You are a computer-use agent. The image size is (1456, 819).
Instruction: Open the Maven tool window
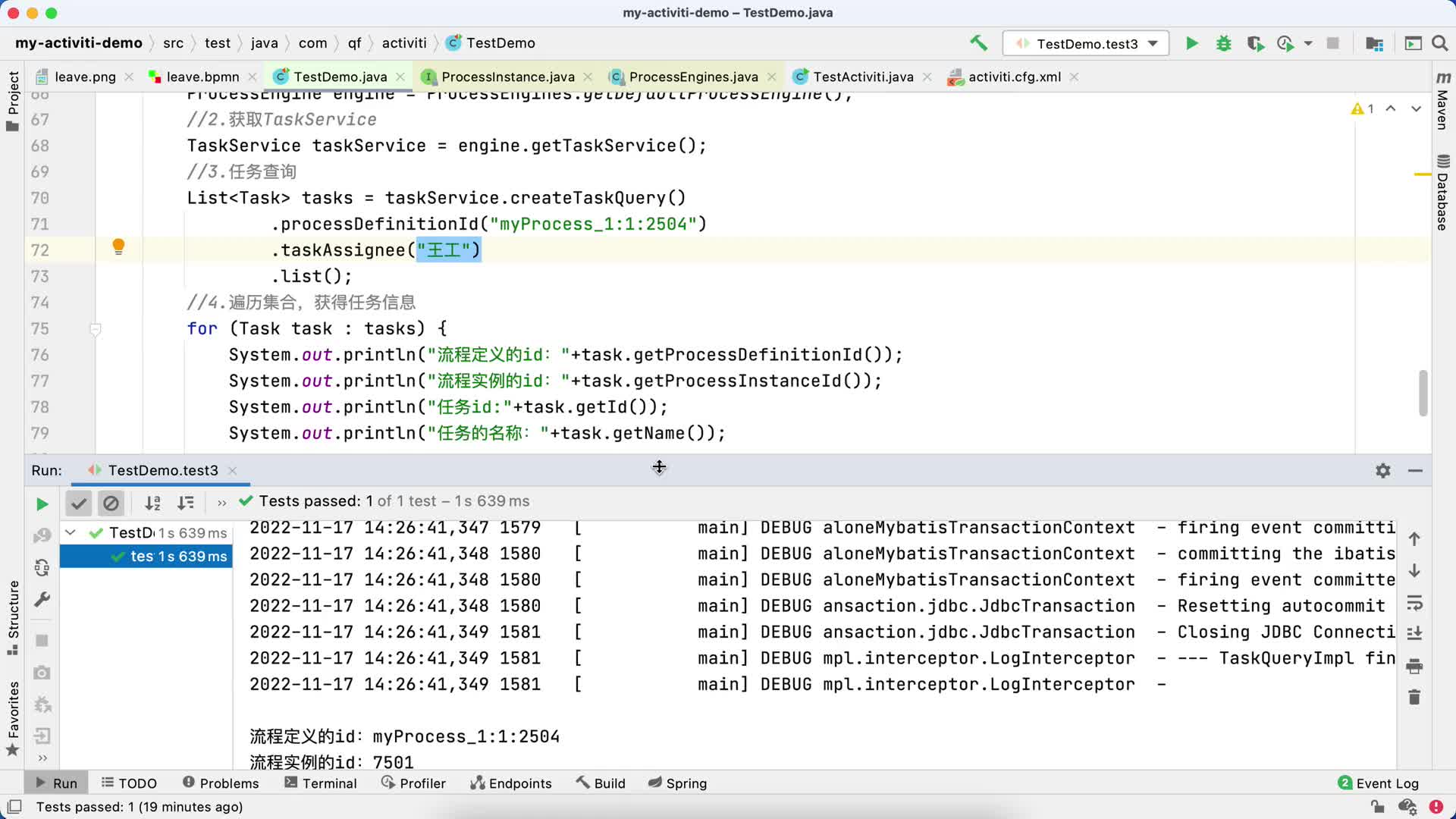point(1442,101)
